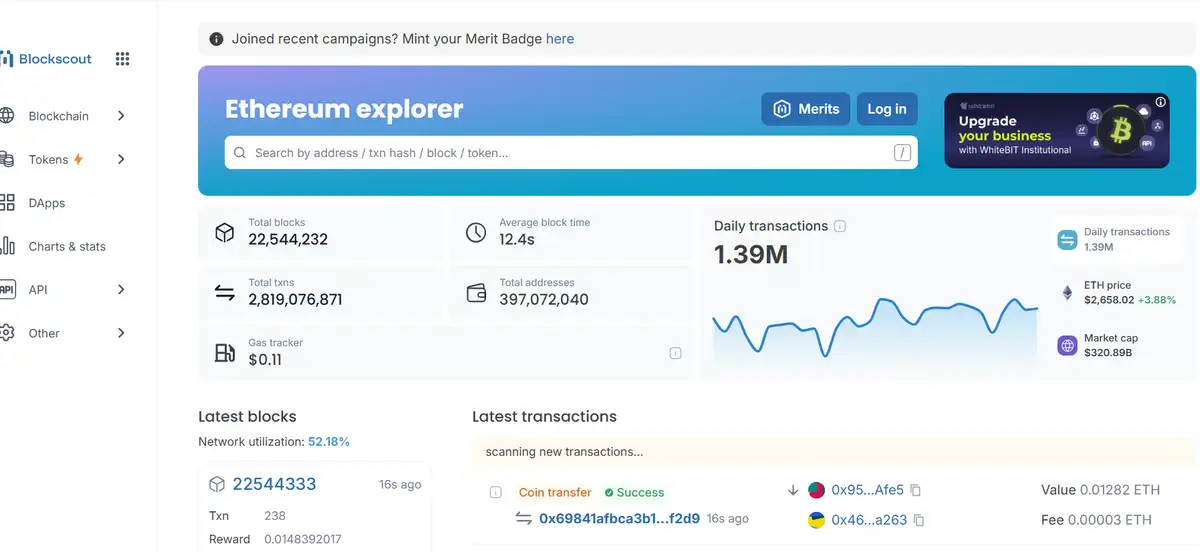Expand the Tokens chevron arrow
Image resolution: width=1200 pixels, height=552 pixels.
121,160
